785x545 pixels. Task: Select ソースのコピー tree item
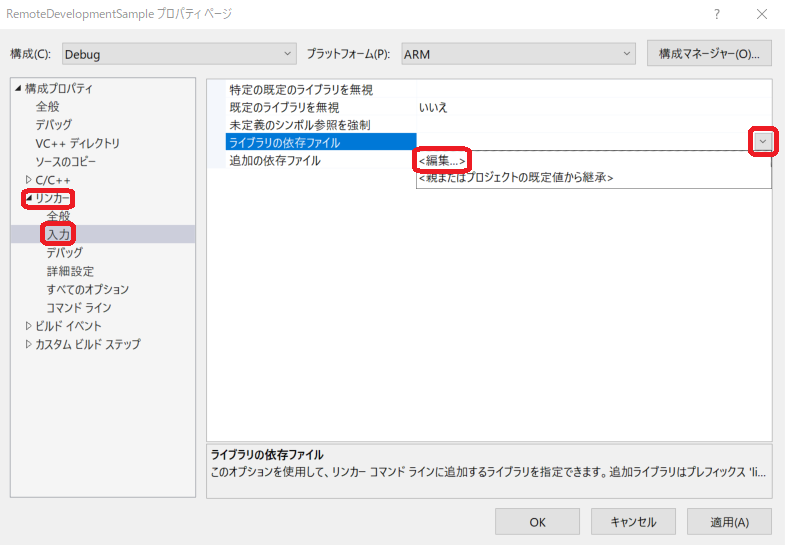coord(65,162)
